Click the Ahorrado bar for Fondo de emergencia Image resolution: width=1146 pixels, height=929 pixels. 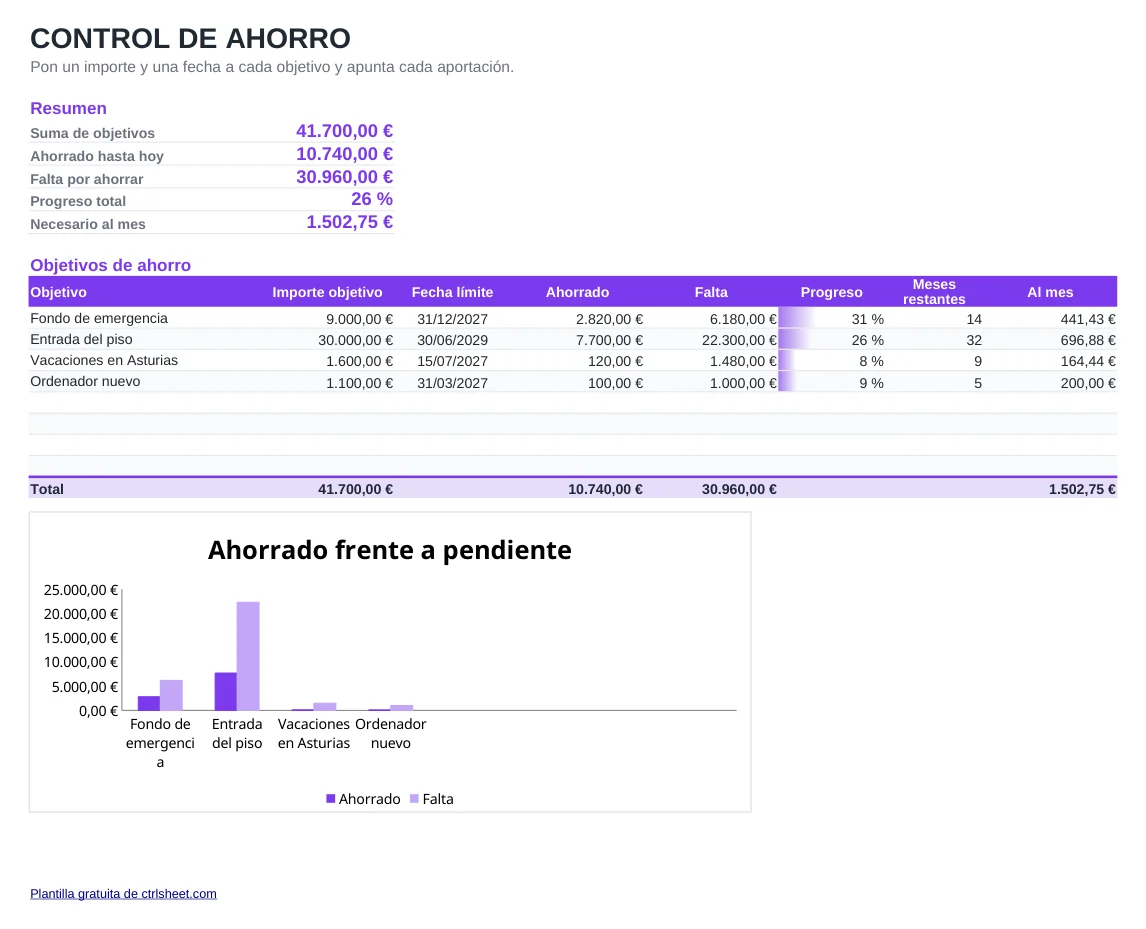pyautogui.click(x=148, y=703)
